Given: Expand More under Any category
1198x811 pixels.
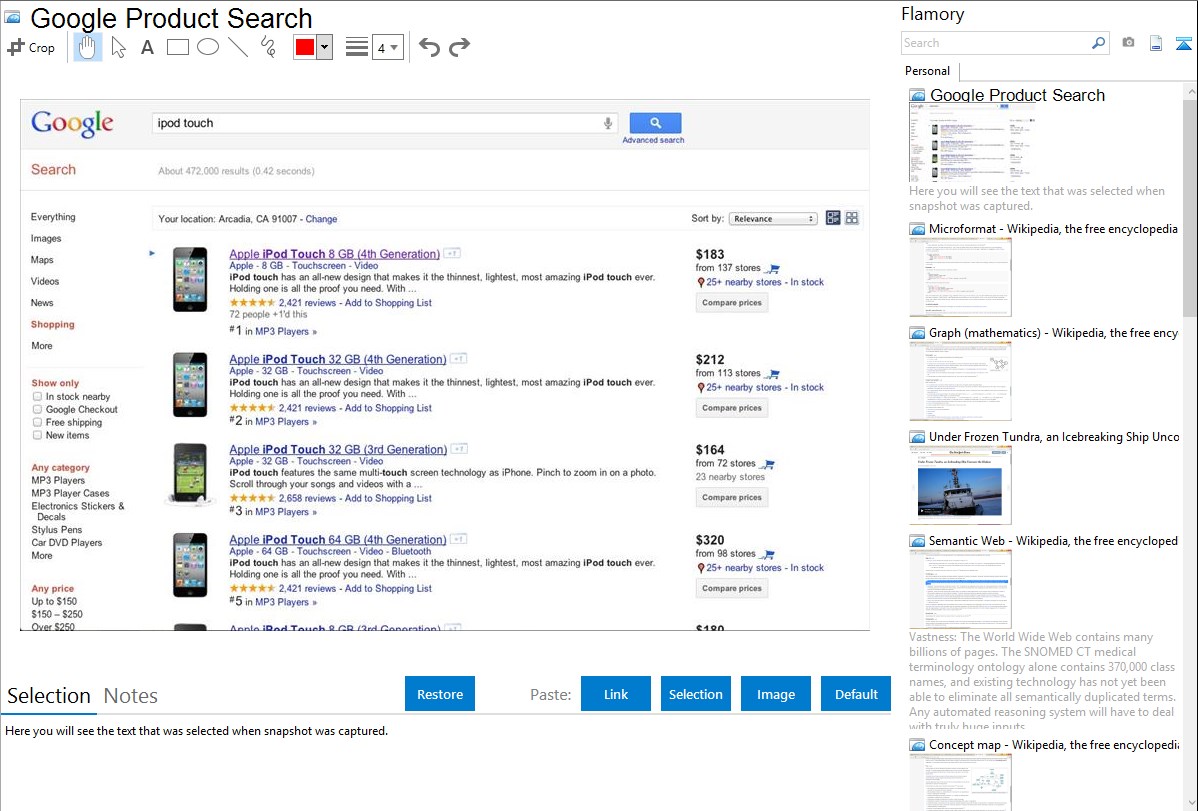Looking at the screenshot, I should (x=42, y=556).
